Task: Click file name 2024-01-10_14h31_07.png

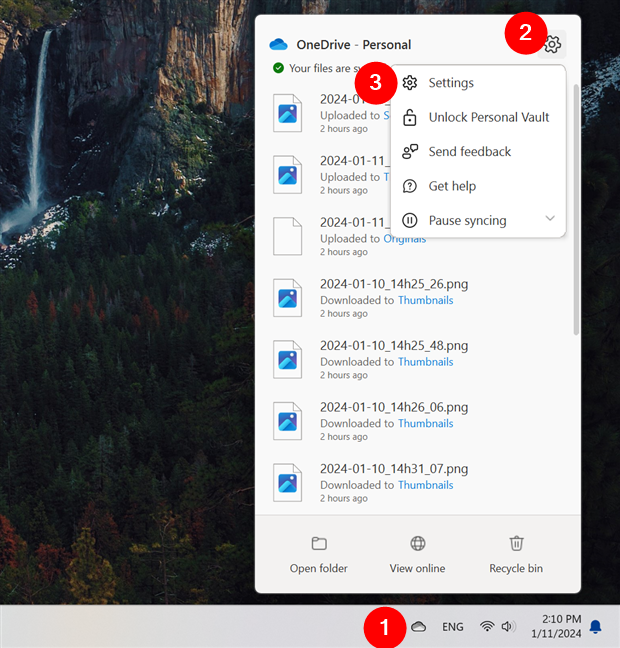Action: click(x=394, y=469)
